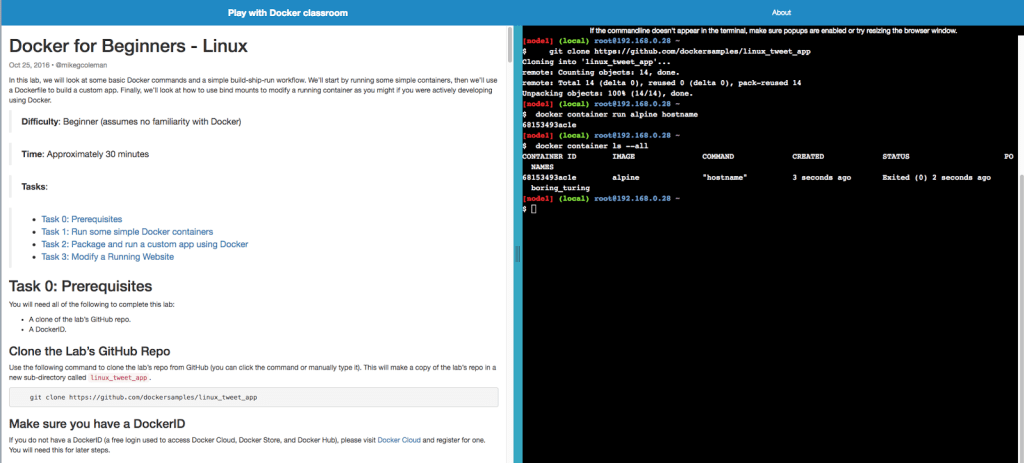Click the "A DockerID" bullet item

[x=48, y=330]
